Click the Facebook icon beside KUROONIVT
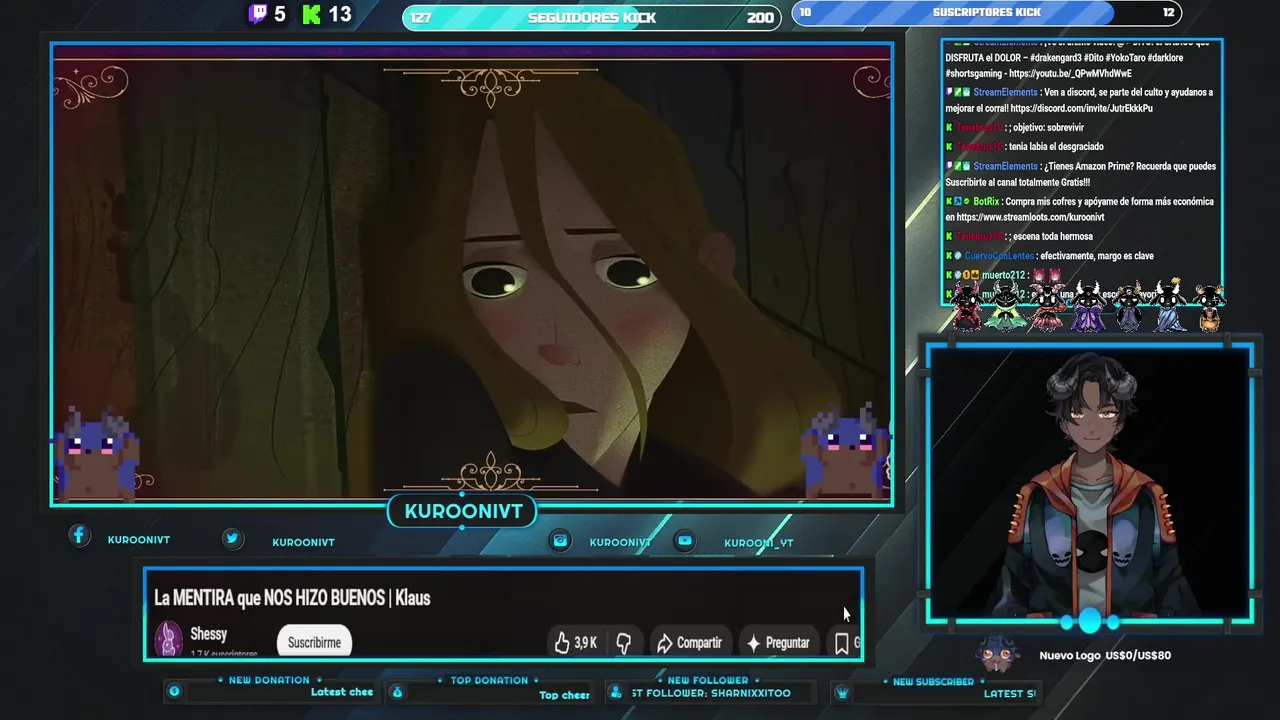 coord(79,536)
